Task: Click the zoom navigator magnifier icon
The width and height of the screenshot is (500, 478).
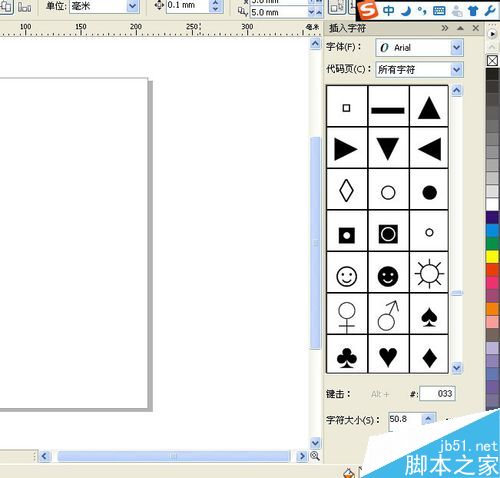Action: pos(315,456)
